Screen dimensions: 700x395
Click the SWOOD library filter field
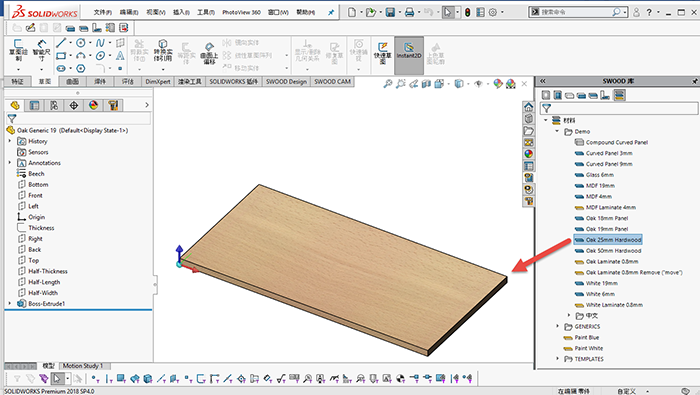(x=619, y=108)
